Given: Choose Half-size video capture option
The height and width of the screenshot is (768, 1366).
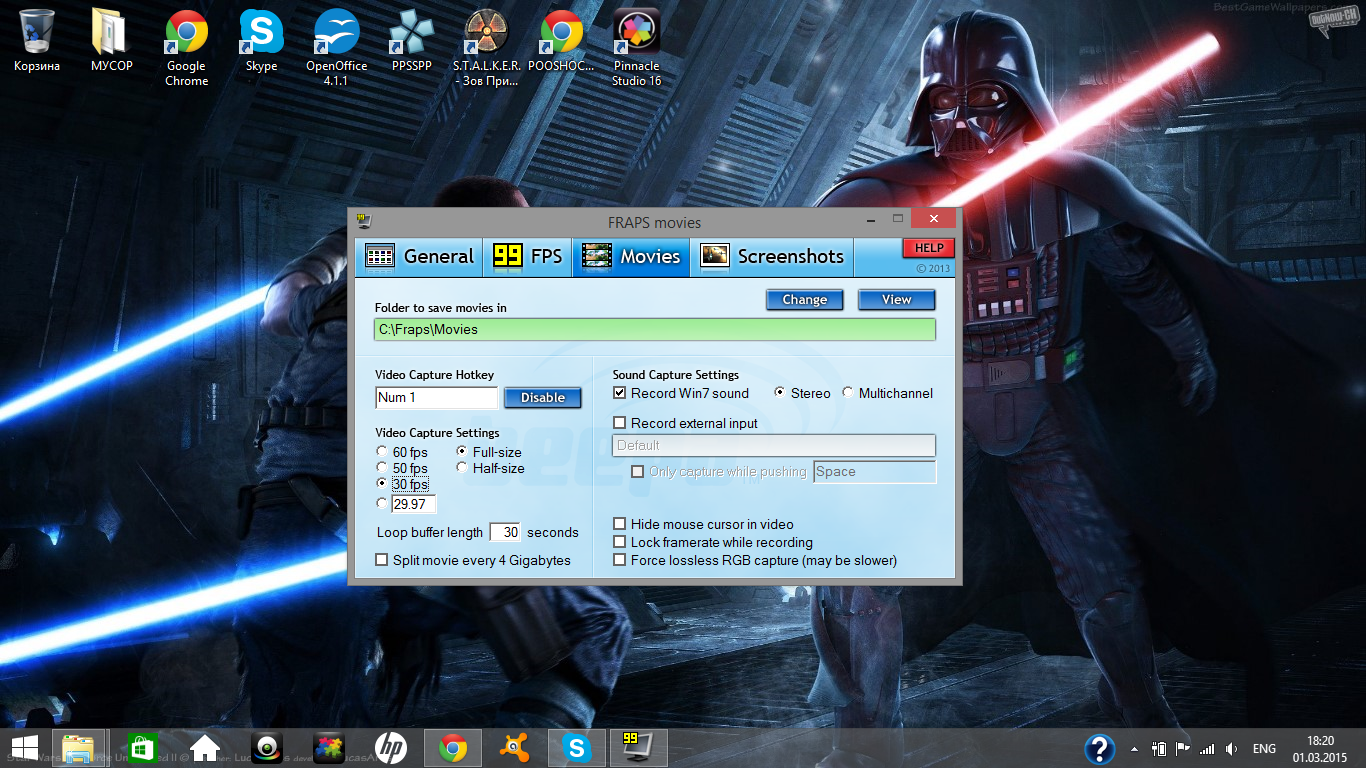Looking at the screenshot, I should (462, 468).
